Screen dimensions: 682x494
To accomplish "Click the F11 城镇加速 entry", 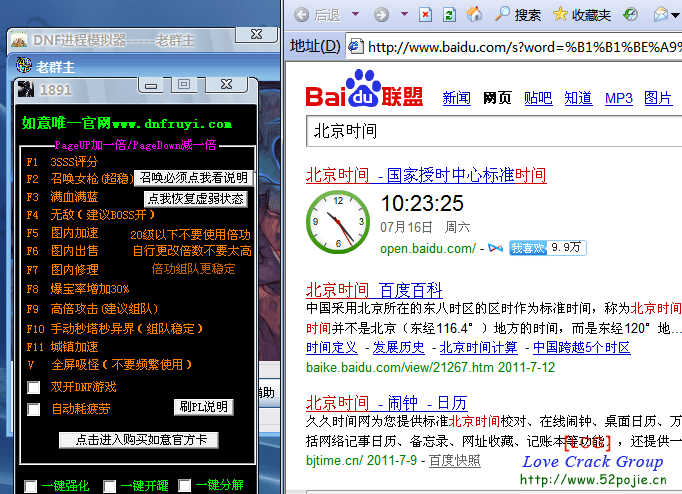I will [62, 347].
